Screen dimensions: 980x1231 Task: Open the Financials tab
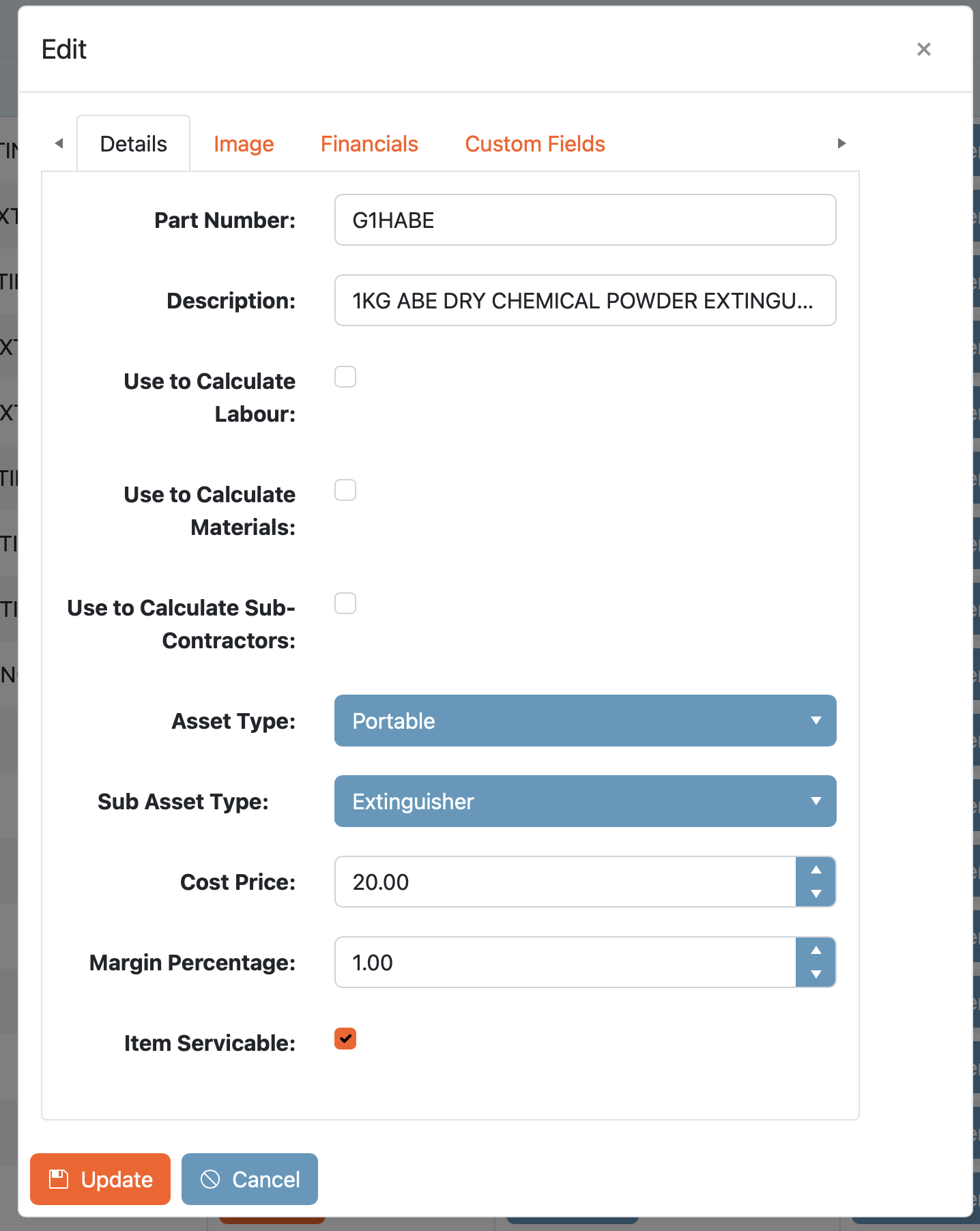[369, 144]
